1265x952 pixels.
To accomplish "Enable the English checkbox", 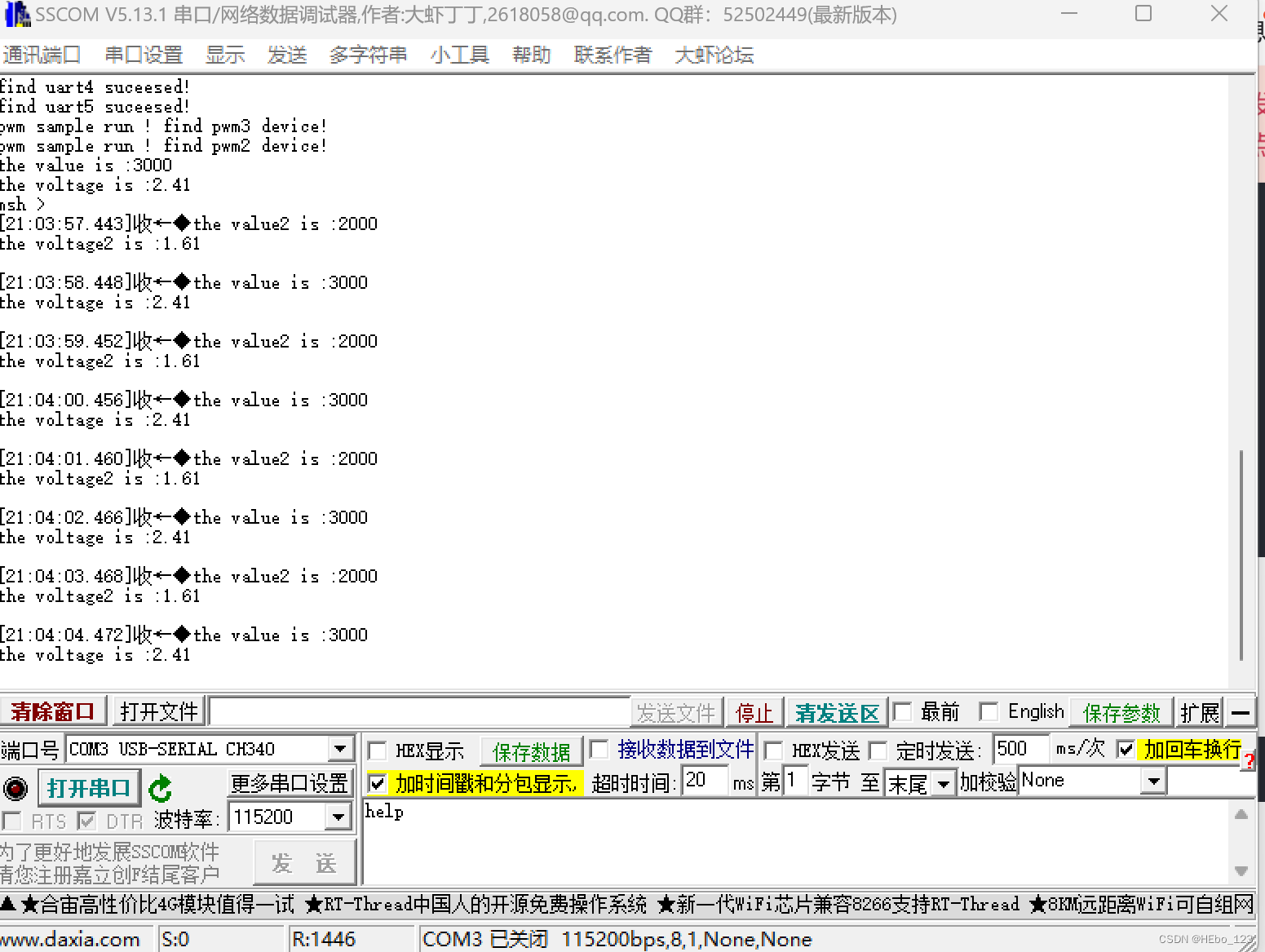I will 989,711.
